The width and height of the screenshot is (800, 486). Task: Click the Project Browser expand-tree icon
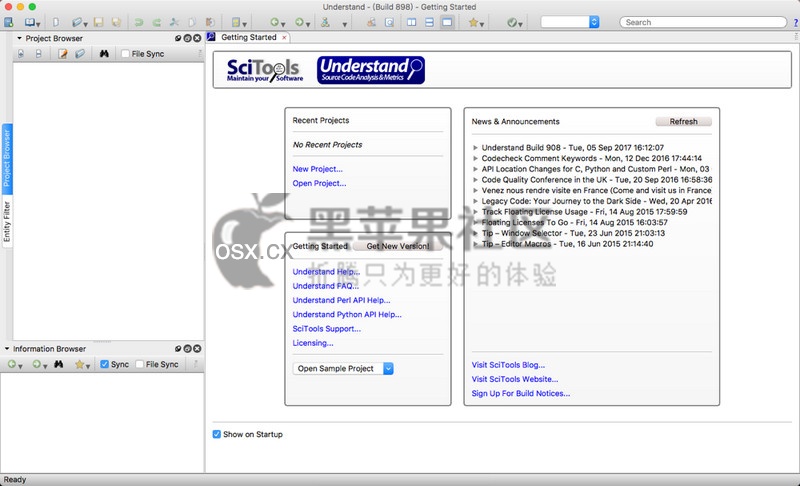[x=21, y=54]
